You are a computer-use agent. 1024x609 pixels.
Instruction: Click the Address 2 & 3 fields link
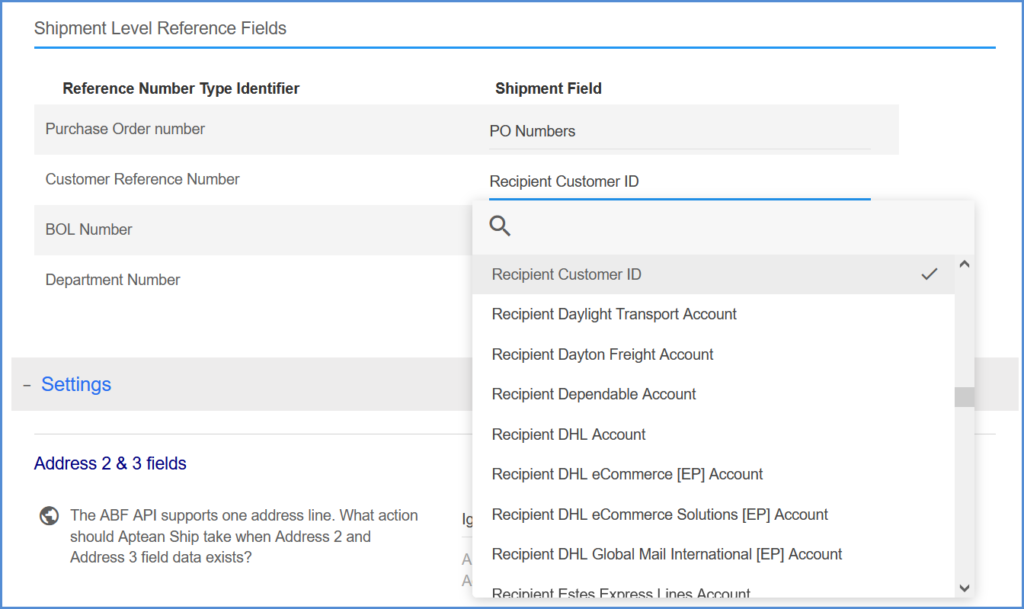coord(110,463)
